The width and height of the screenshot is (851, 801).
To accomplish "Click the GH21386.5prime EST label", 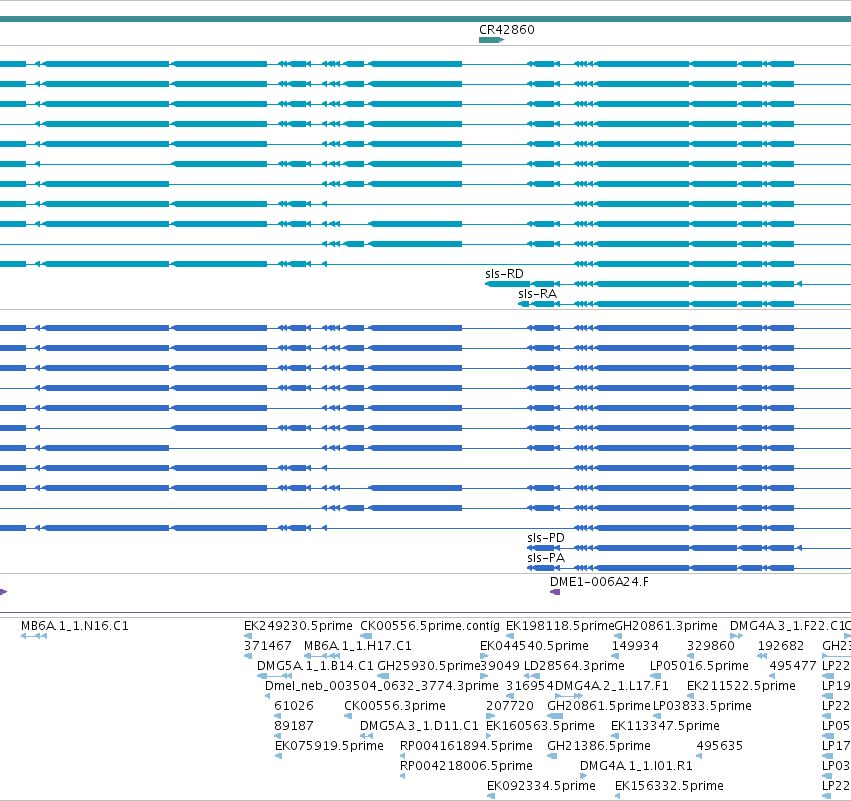I will click(599, 746).
